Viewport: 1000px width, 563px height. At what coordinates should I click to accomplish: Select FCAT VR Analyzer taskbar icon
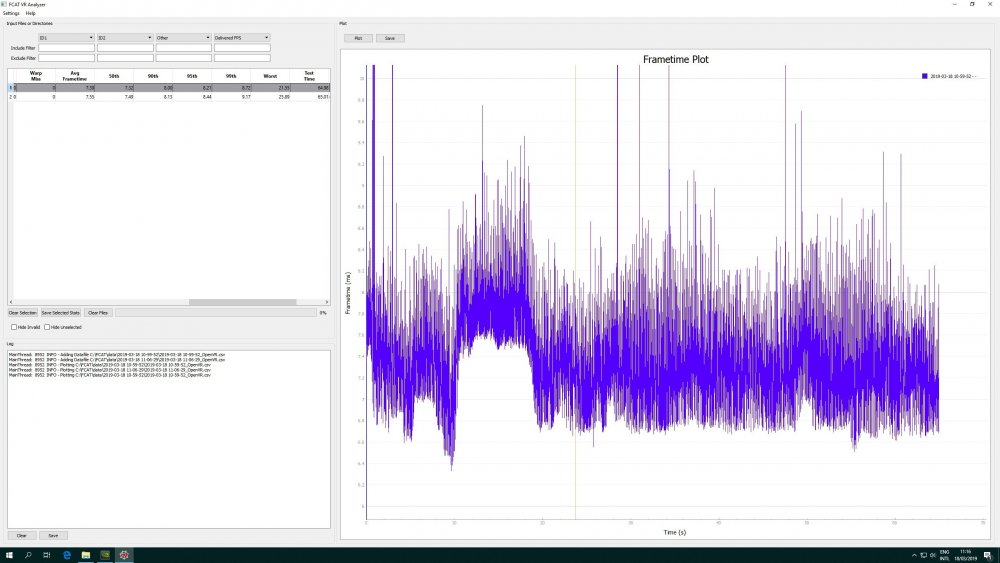124,554
